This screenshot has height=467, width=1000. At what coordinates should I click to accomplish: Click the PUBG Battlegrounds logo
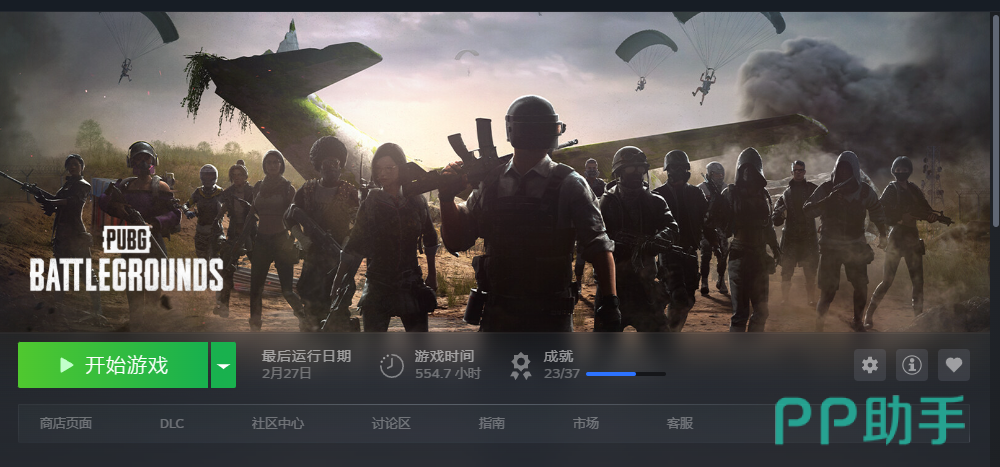(126, 258)
